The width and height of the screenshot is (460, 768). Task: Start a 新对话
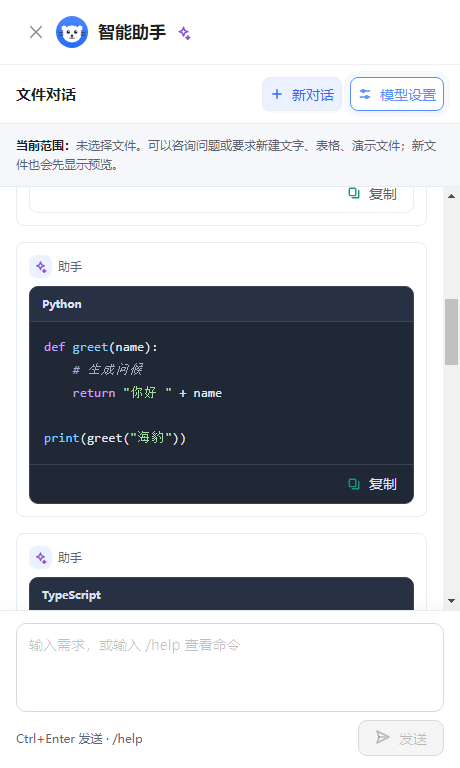coord(302,94)
